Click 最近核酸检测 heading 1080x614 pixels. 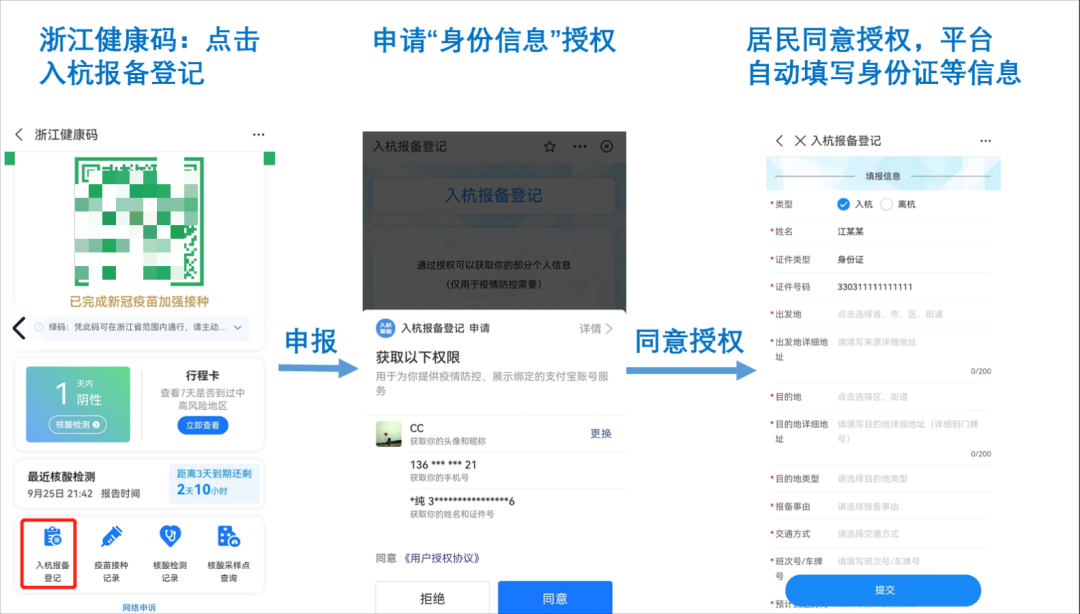pos(61,476)
